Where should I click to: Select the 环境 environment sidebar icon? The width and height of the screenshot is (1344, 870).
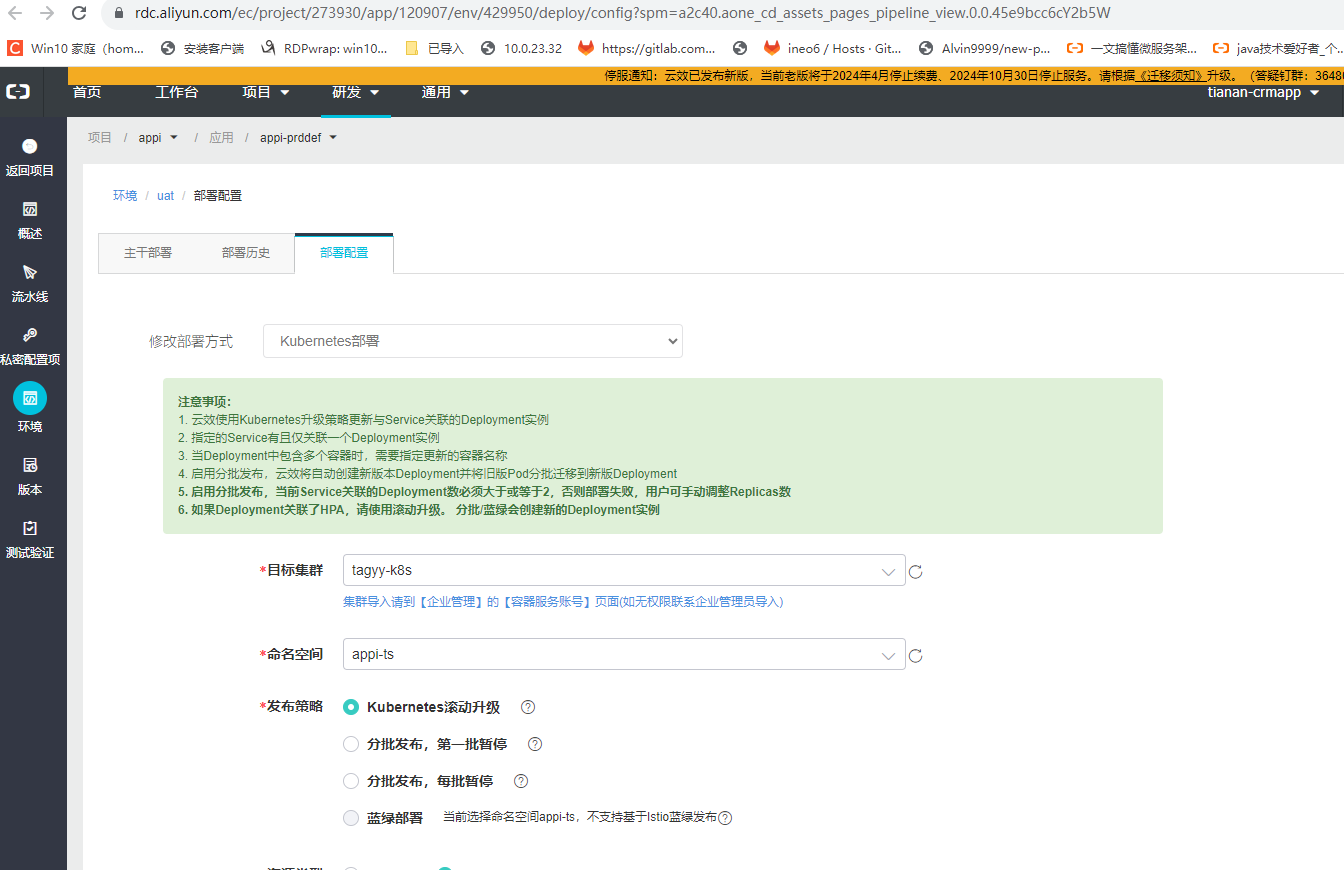pyautogui.click(x=30, y=398)
